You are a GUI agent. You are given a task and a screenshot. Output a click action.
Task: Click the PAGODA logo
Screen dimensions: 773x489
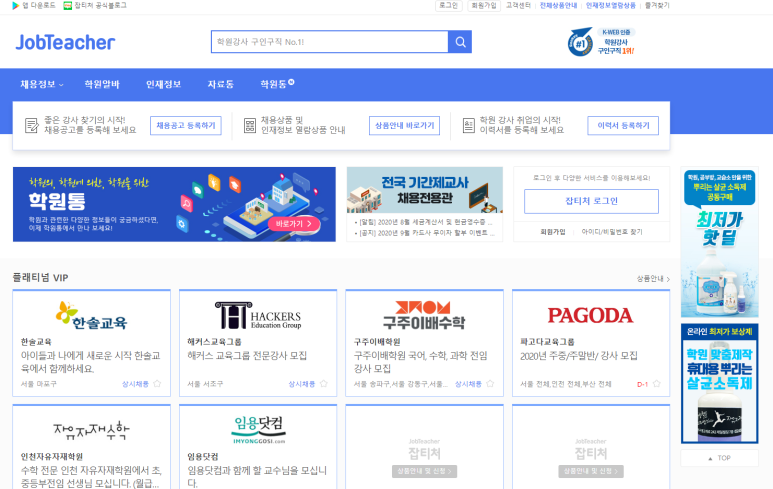(x=590, y=315)
